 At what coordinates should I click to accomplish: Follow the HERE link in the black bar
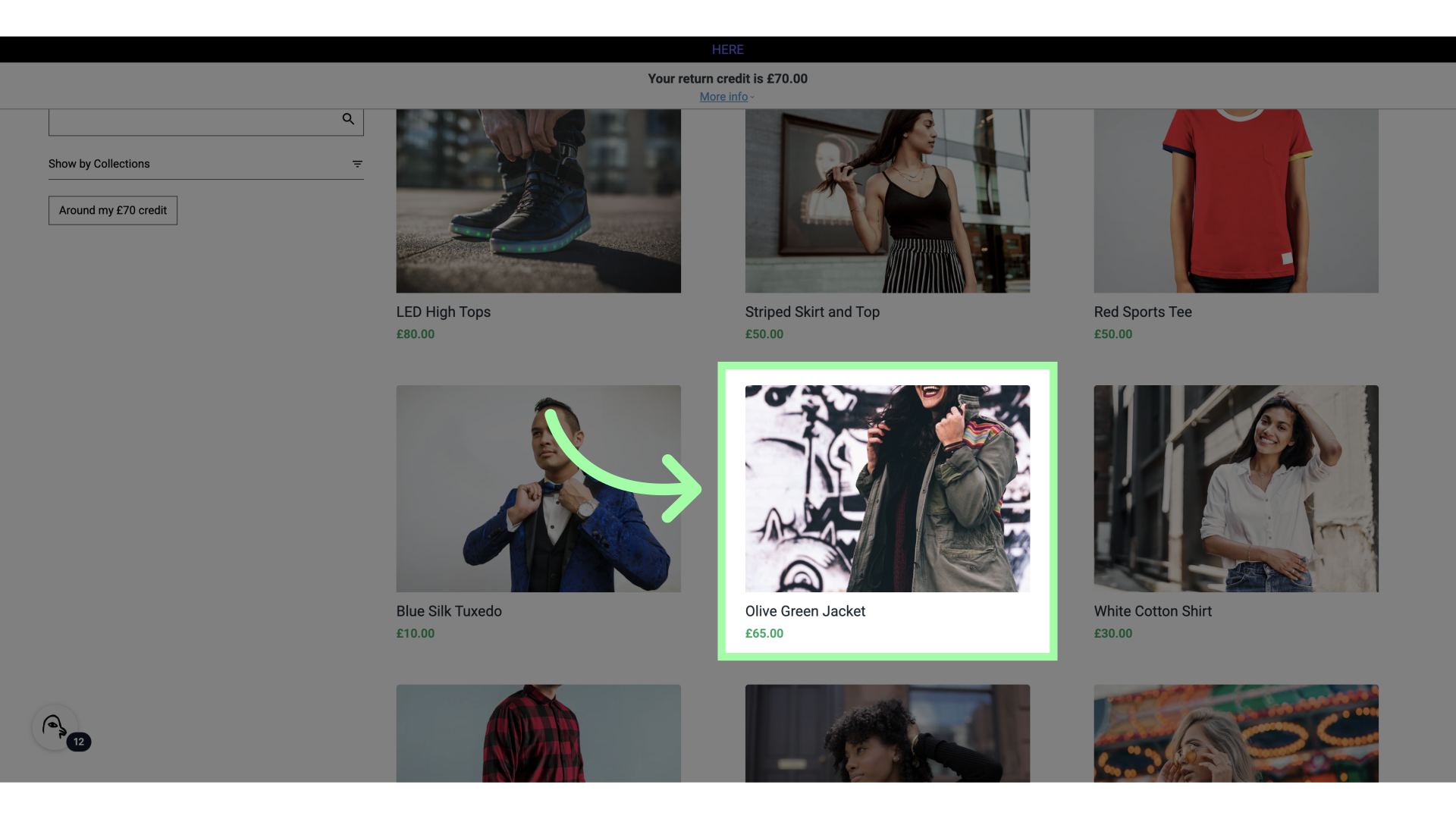[x=727, y=50]
